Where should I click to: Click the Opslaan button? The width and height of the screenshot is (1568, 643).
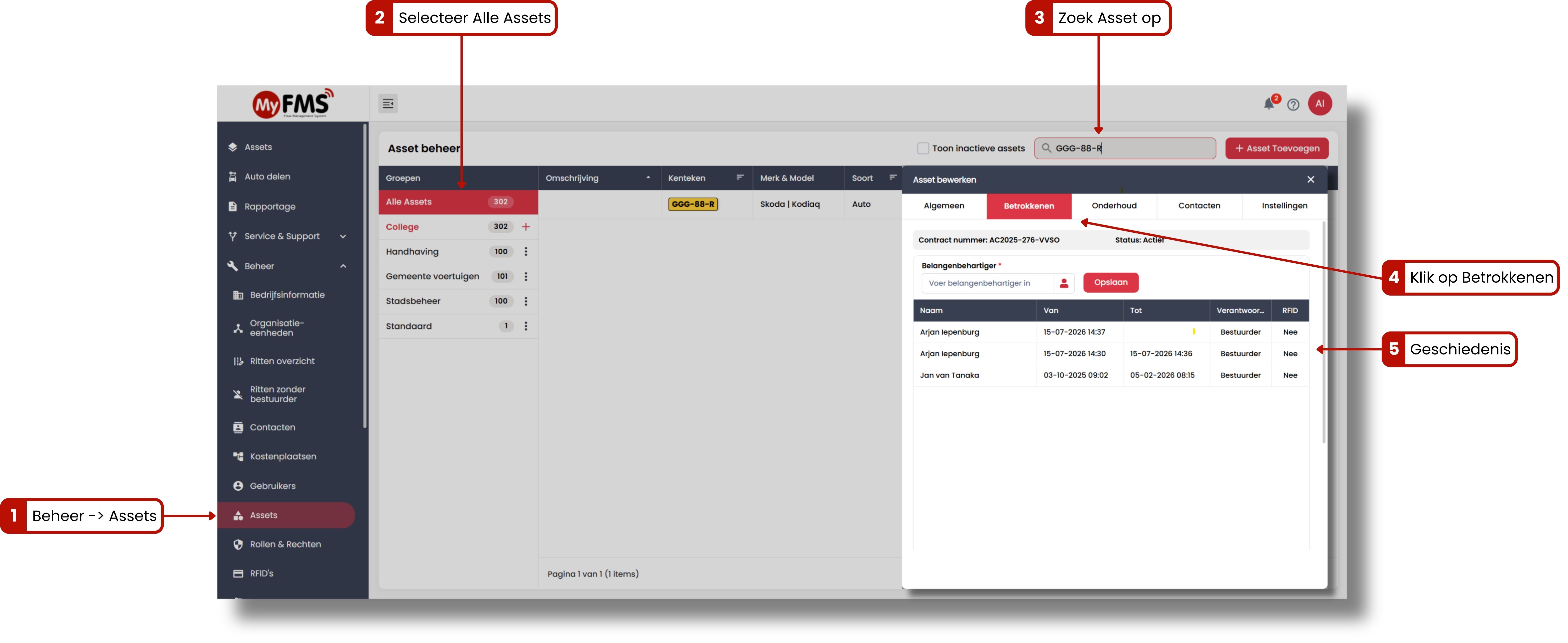[1111, 283]
